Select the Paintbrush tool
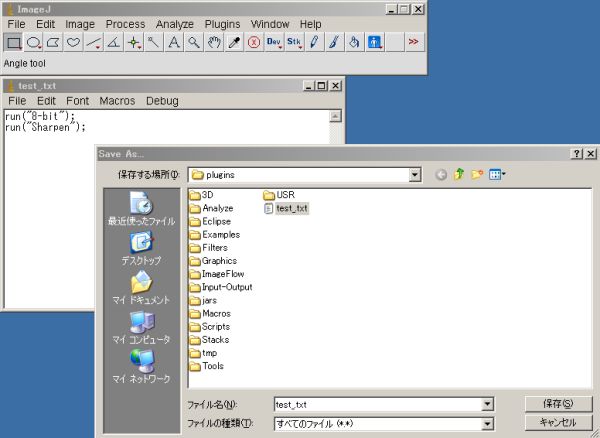The height and width of the screenshot is (438, 600). pyautogui.click(x=334, y=42)
